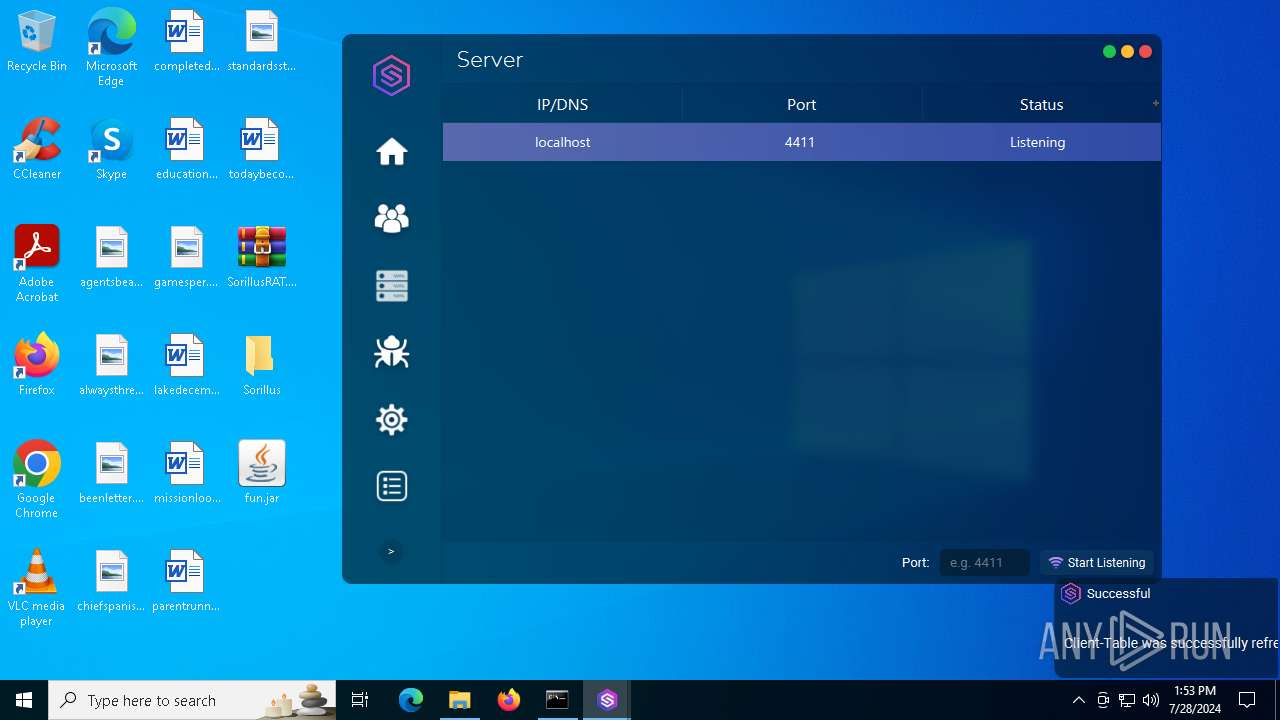Select Firefox desktop shortcut
Image resolution: width=1280 pixels, height=720 pixels.
37,365
